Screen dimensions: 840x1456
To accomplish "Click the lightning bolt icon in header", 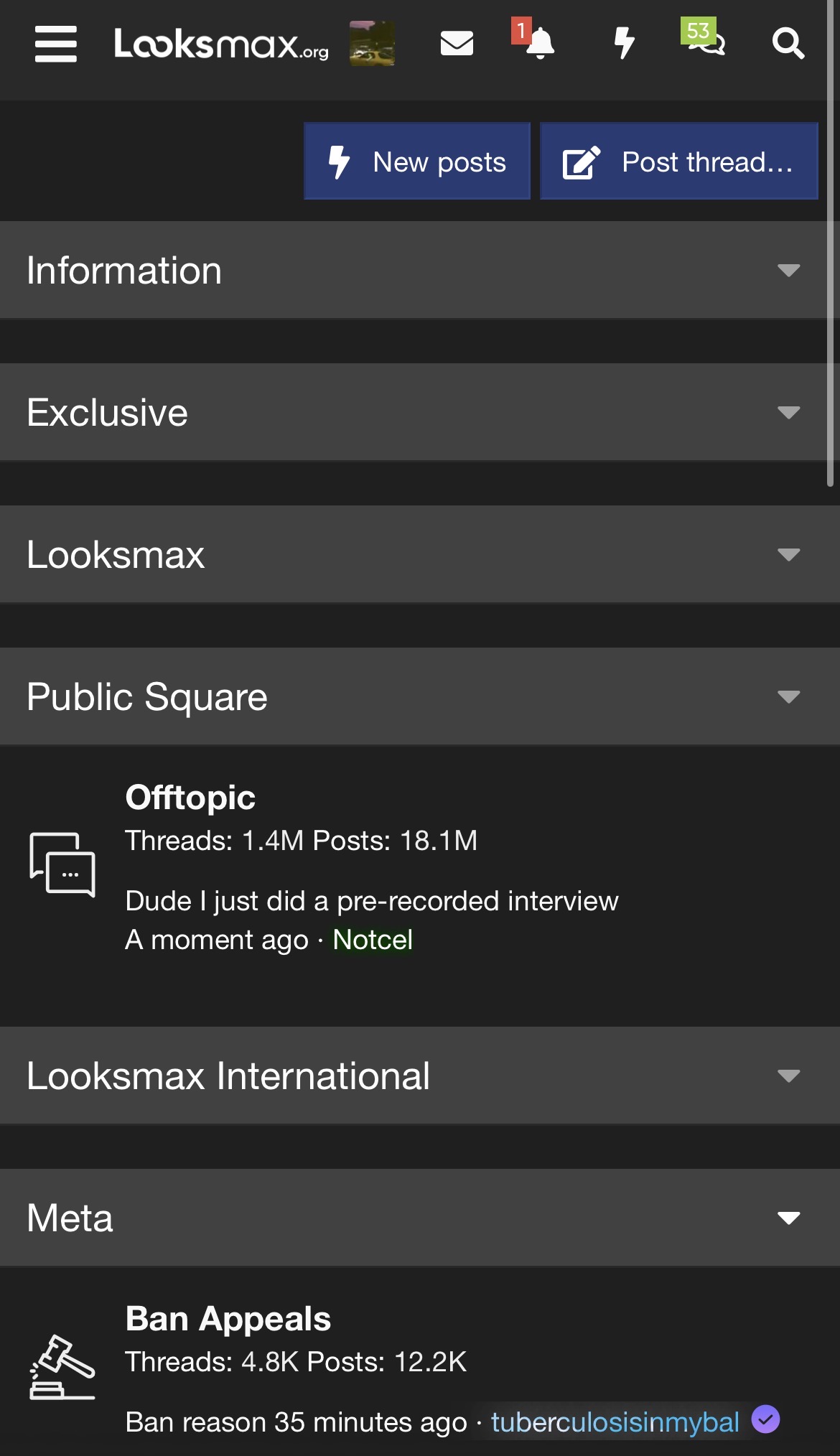I will (625, 43).
